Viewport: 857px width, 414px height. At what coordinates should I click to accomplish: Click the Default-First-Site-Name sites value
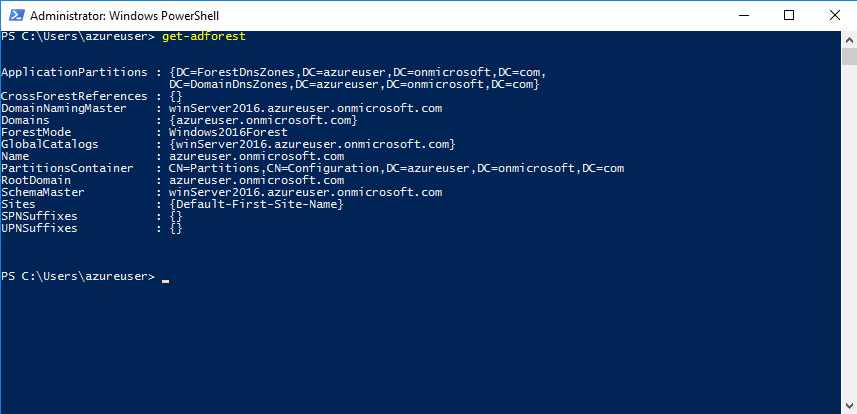click(x=256, y=204)
